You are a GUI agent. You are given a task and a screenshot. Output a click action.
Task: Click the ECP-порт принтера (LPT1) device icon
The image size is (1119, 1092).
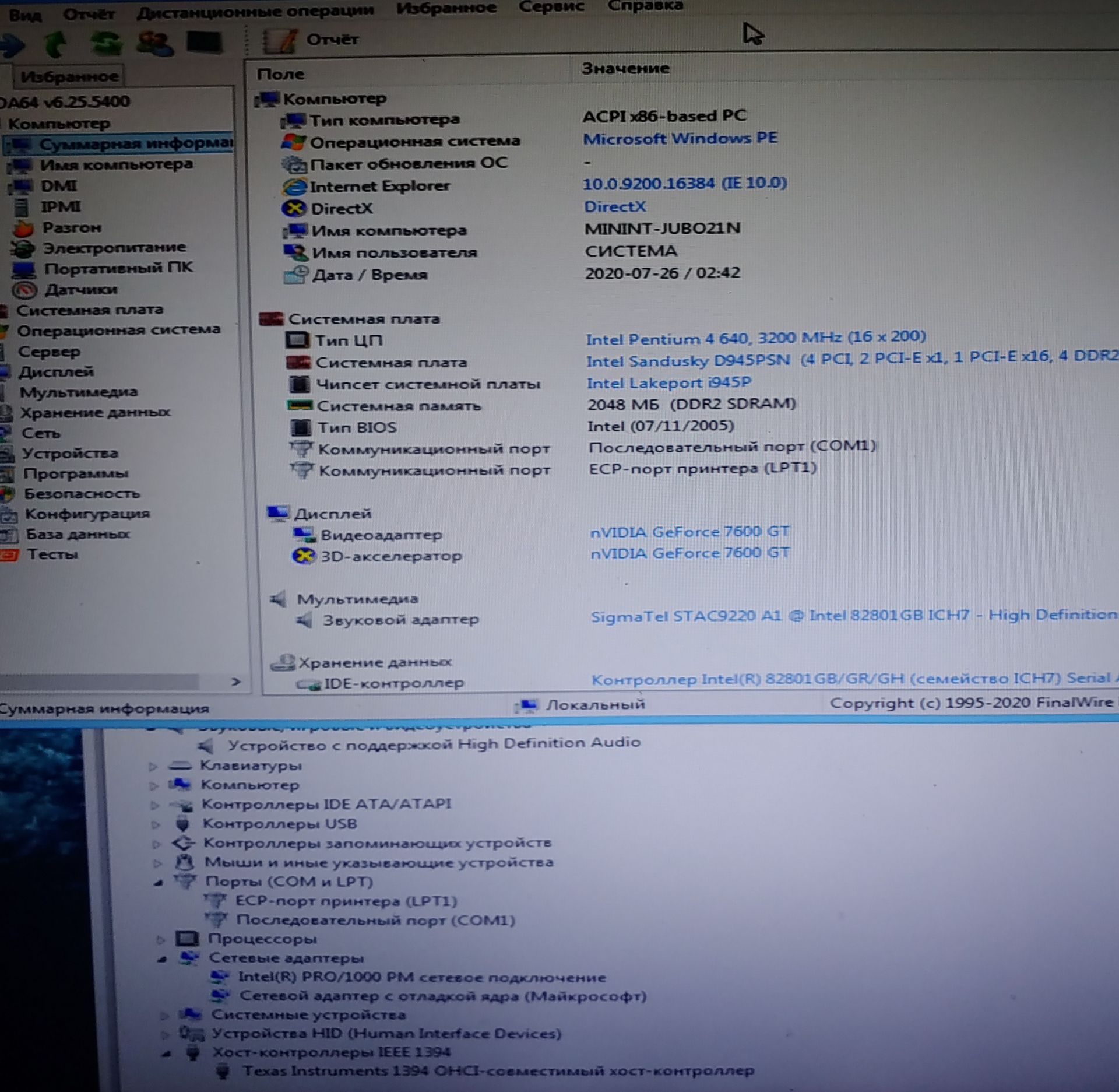(x=216, y=901)
